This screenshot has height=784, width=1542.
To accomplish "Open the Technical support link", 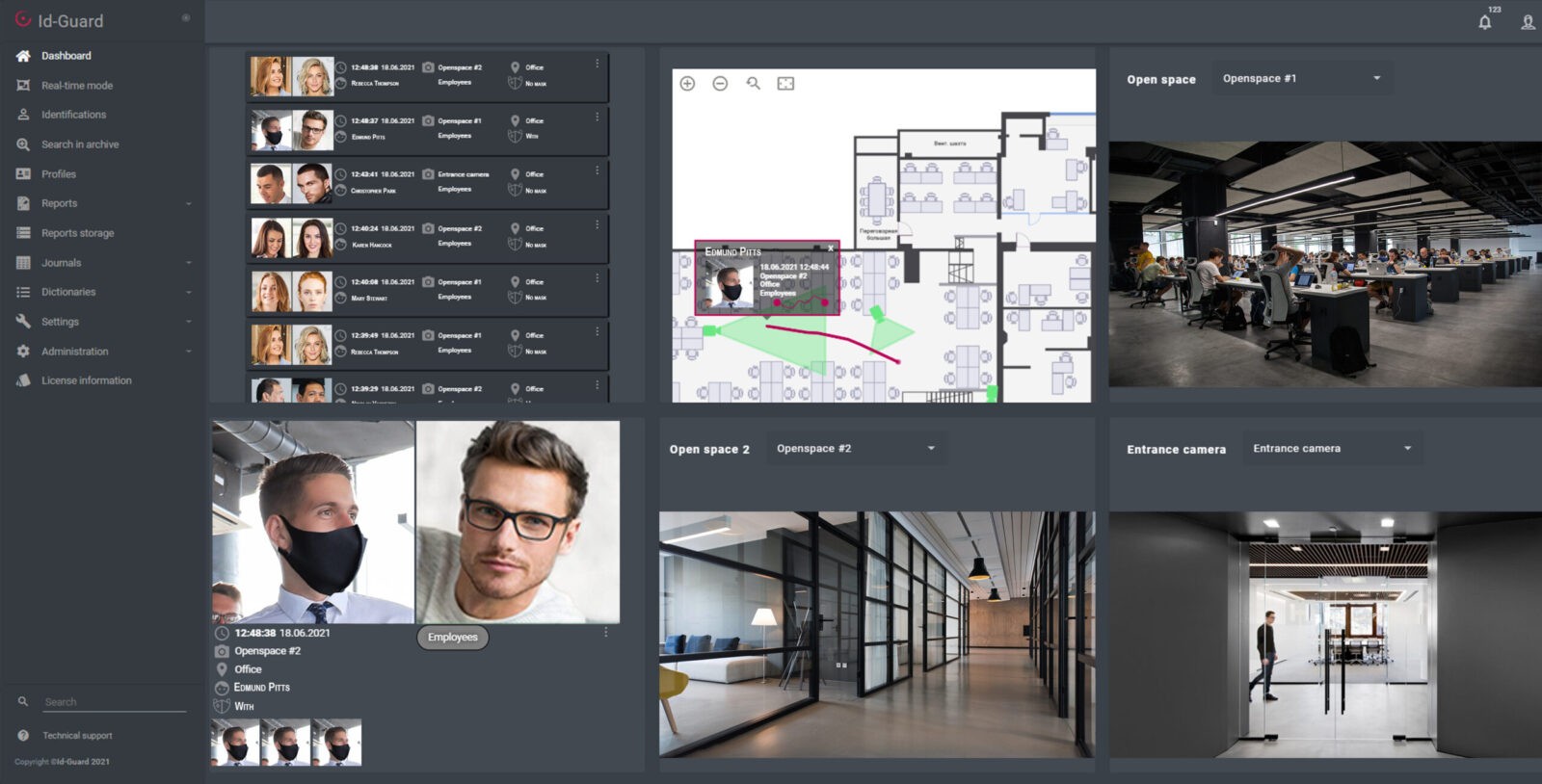I will (77, 735).
